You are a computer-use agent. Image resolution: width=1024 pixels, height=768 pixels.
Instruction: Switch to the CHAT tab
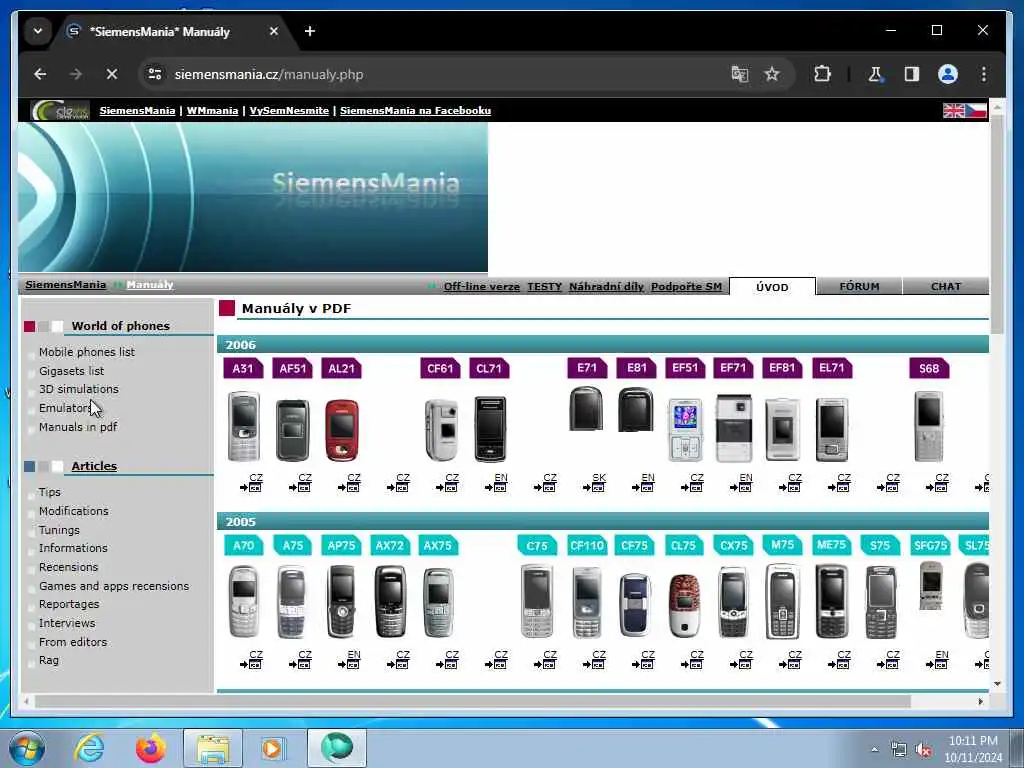[946, 287]
